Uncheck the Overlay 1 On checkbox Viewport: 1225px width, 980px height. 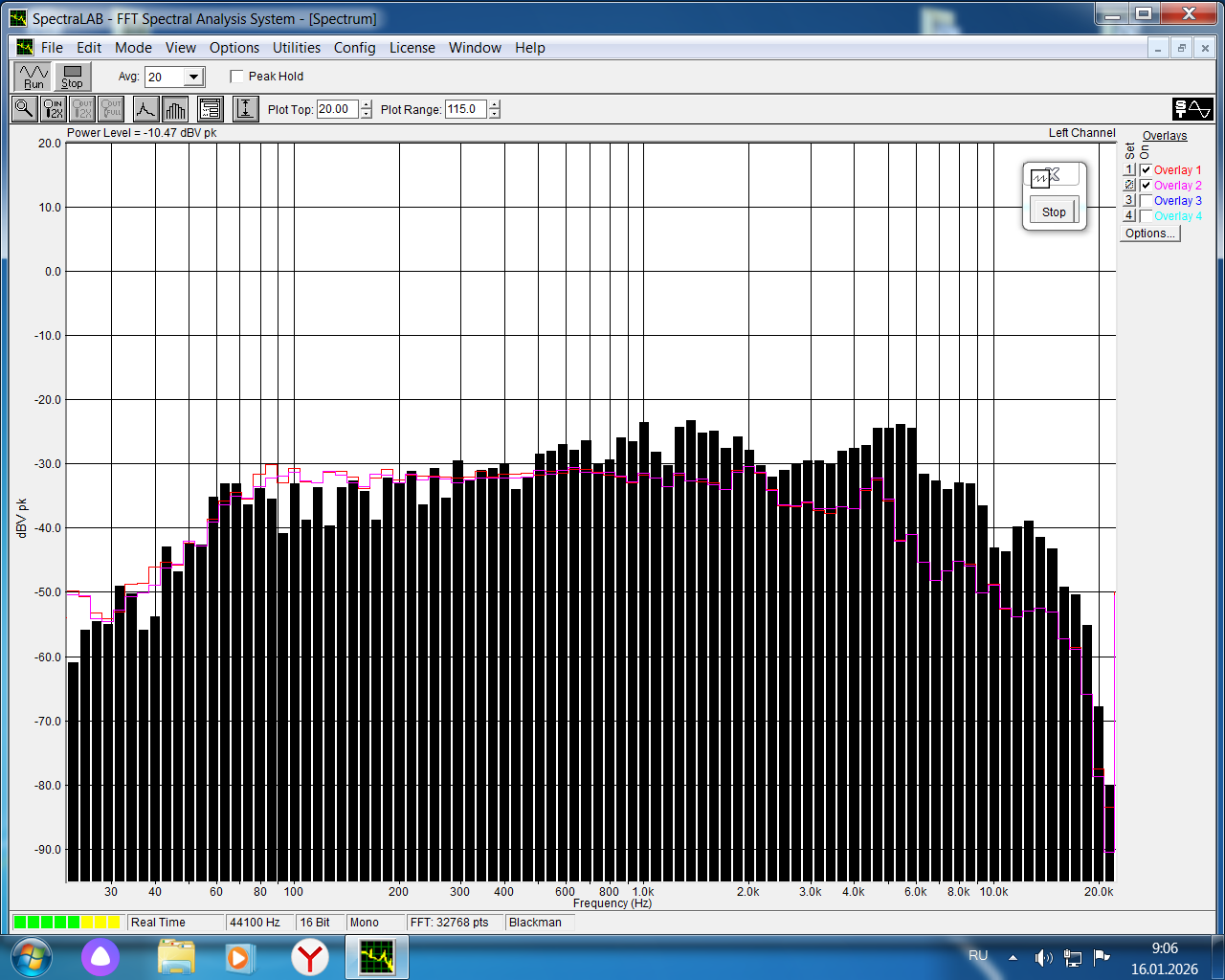(1146, 170)
